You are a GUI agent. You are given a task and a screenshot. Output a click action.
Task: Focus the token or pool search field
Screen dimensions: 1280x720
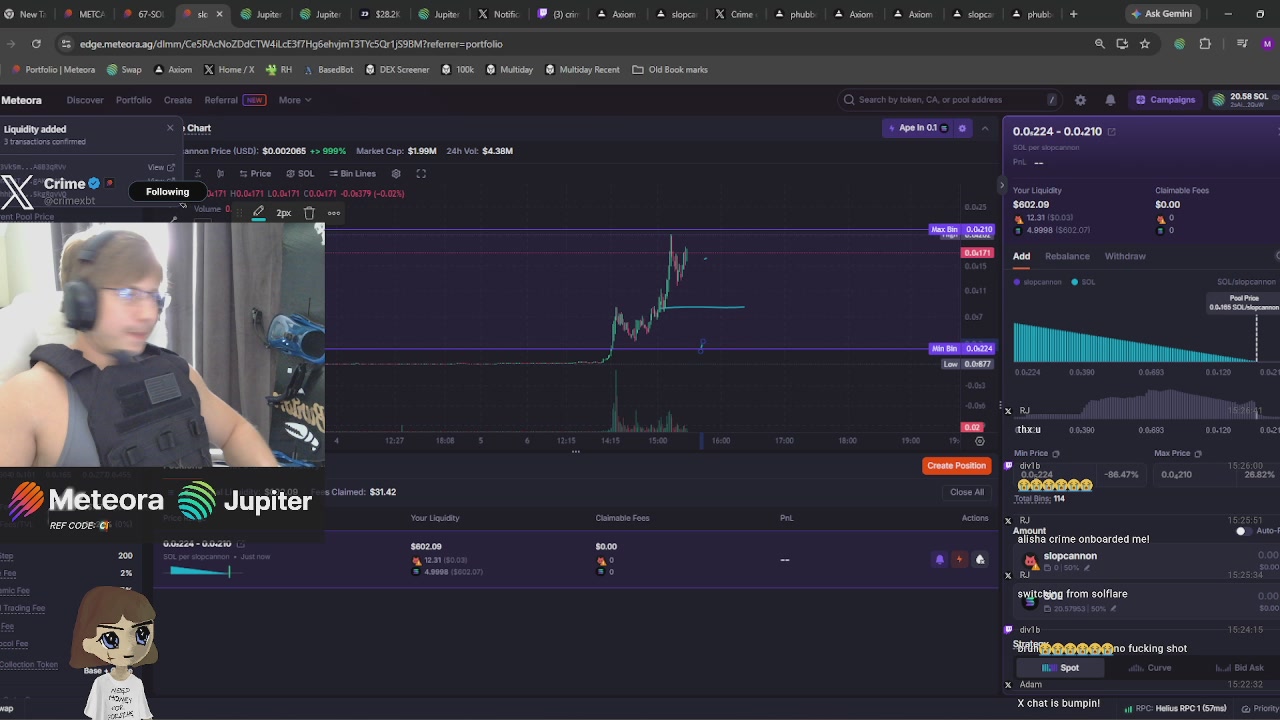click(950, 100)
